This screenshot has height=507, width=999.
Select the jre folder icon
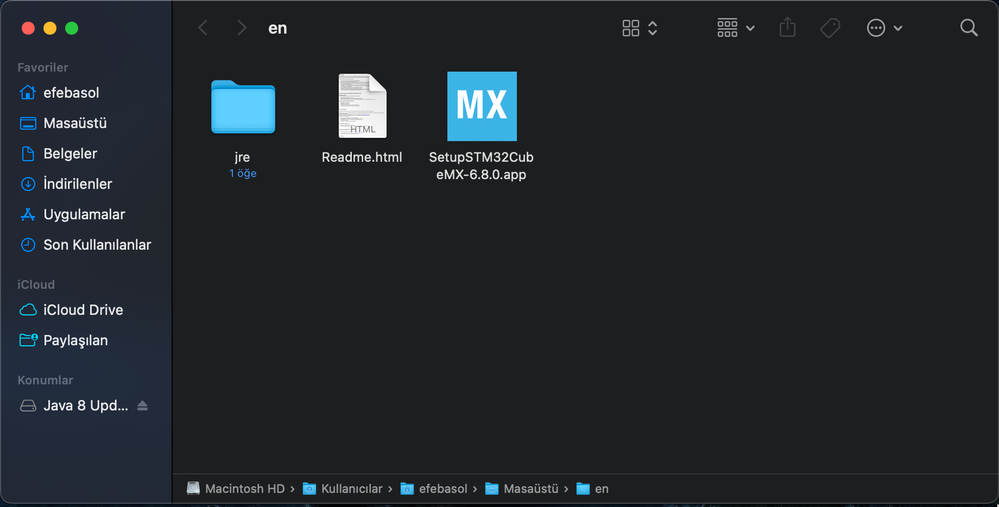tap(243, 106)
